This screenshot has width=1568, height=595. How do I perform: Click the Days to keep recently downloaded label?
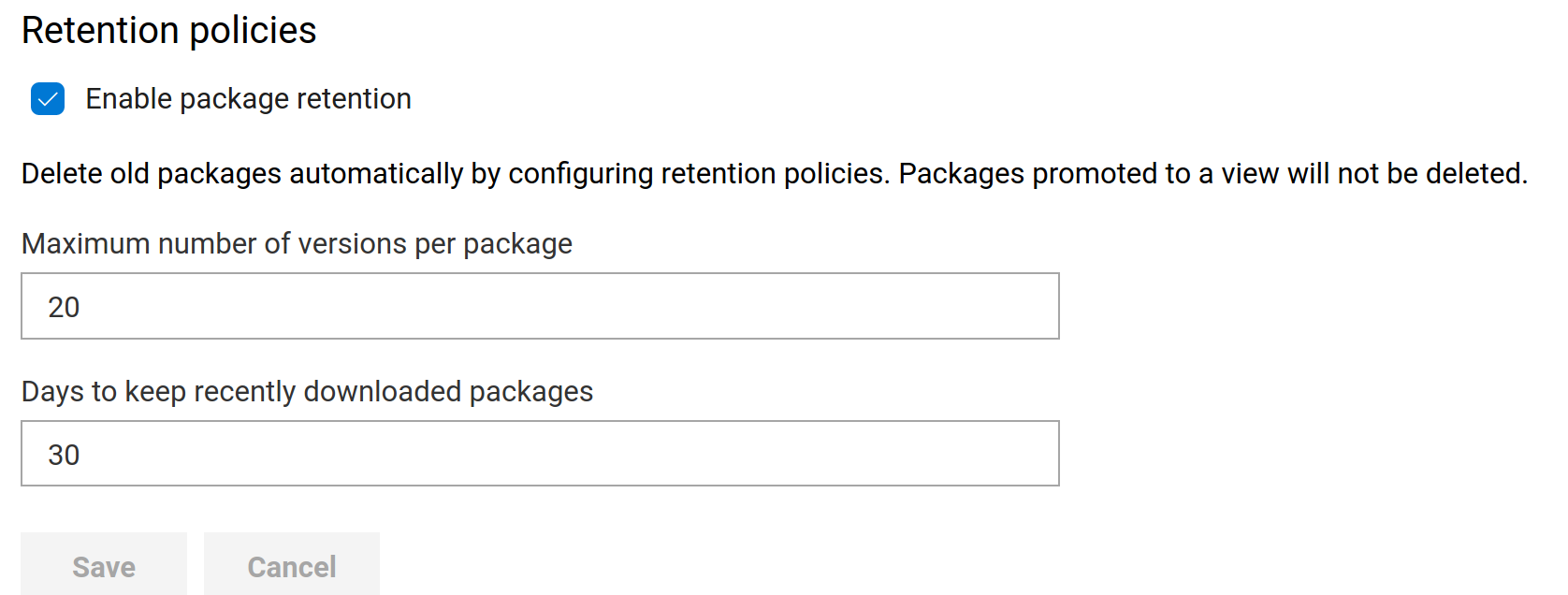click(307, 391)
